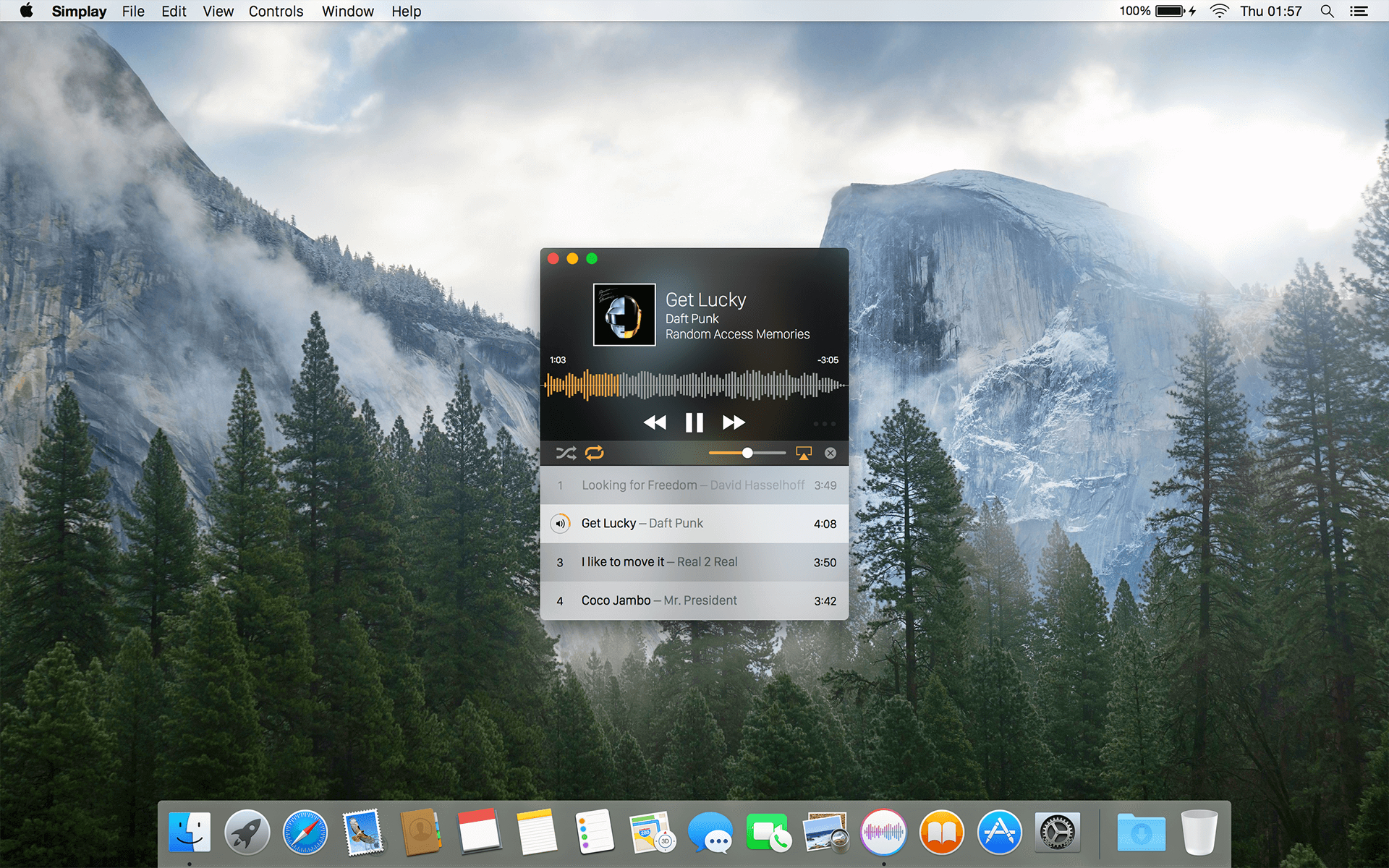Skip back with the rewind button
Image resolution: width=1389 pixels, height=868 pixels.
655,422
